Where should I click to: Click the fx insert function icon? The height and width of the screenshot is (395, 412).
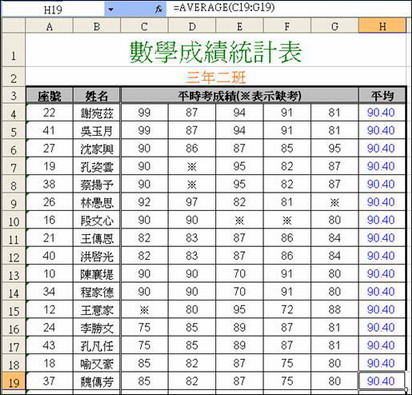pos(159,9)
